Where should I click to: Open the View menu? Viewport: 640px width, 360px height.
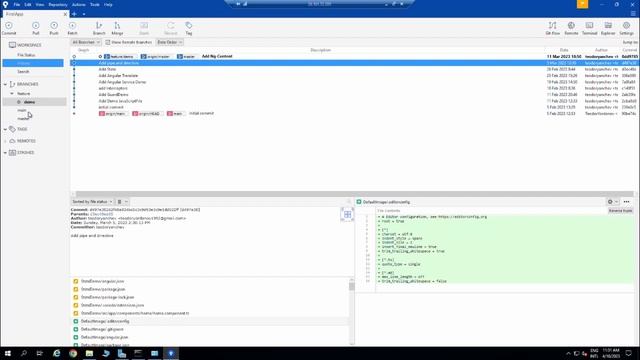pos(40,4)
